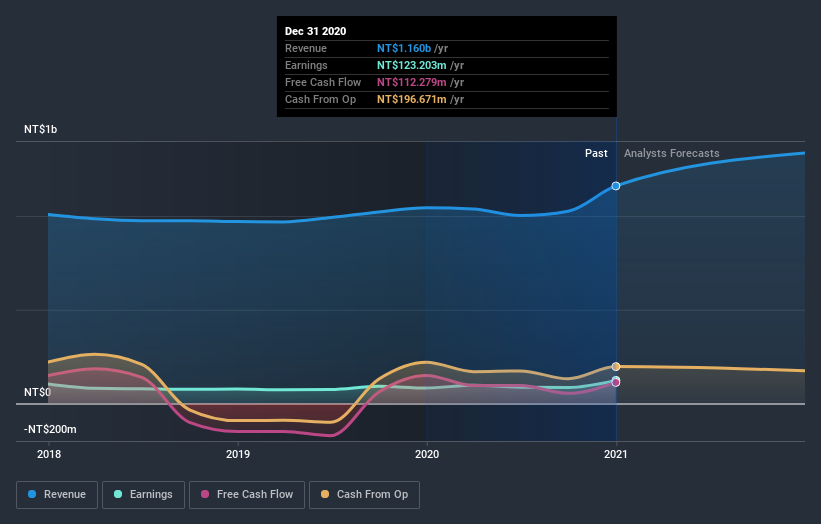Click the 2020 x-axis label
This screenshot has width=821, height=524.
[x=427, y=454]
